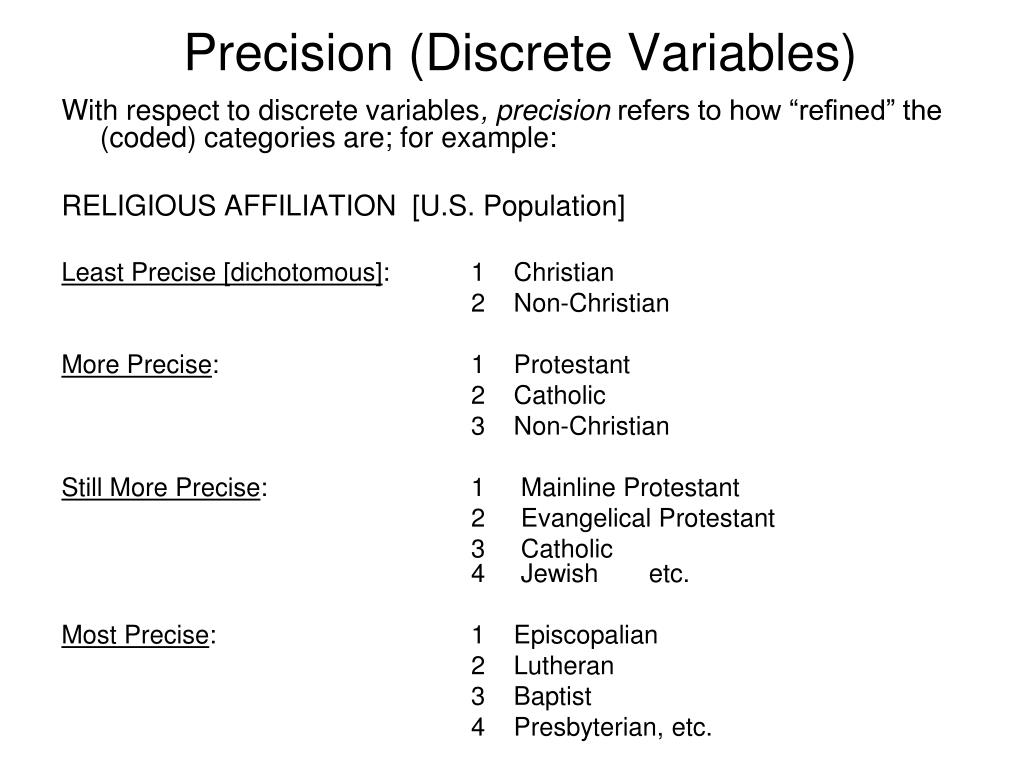Select the Presbyterian, etc. entry
1024x768 pixels.
pyautogui.click(x=613, y=728)
